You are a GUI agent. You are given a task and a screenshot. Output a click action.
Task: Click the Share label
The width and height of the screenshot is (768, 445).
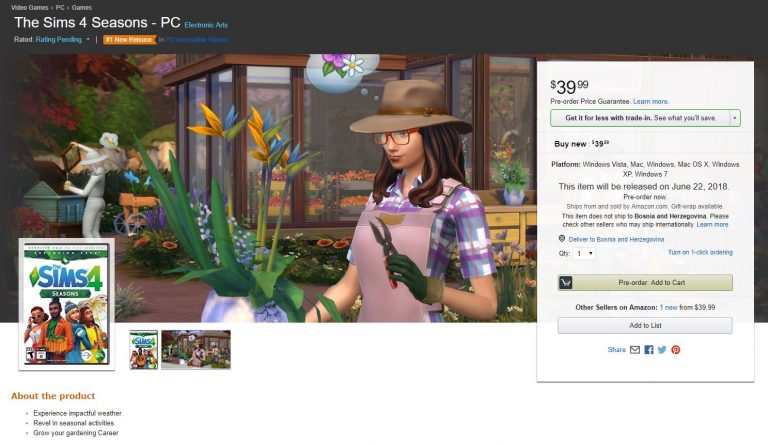[x=617, y=350]
